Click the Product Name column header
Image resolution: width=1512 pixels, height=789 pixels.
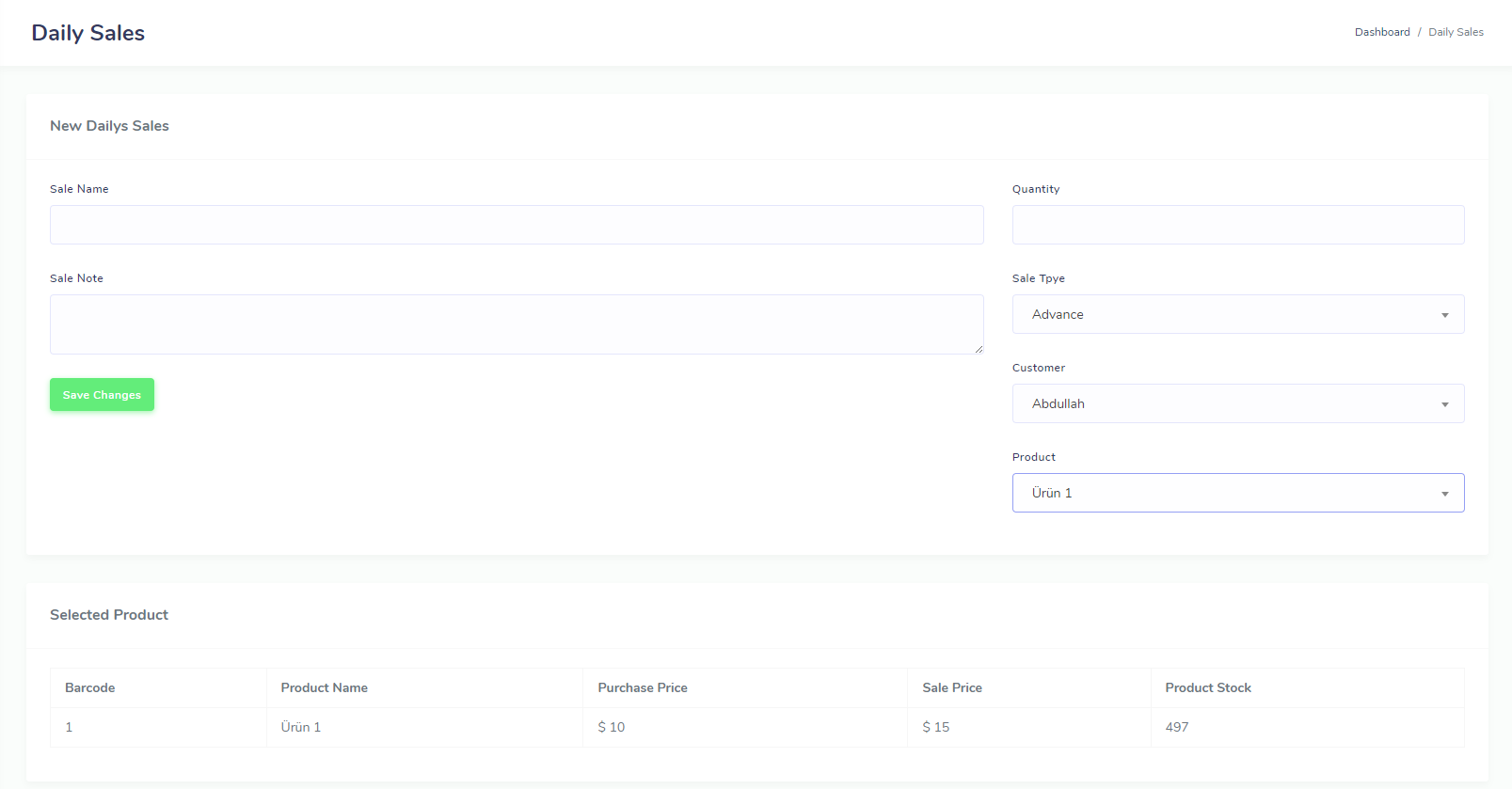324,687
